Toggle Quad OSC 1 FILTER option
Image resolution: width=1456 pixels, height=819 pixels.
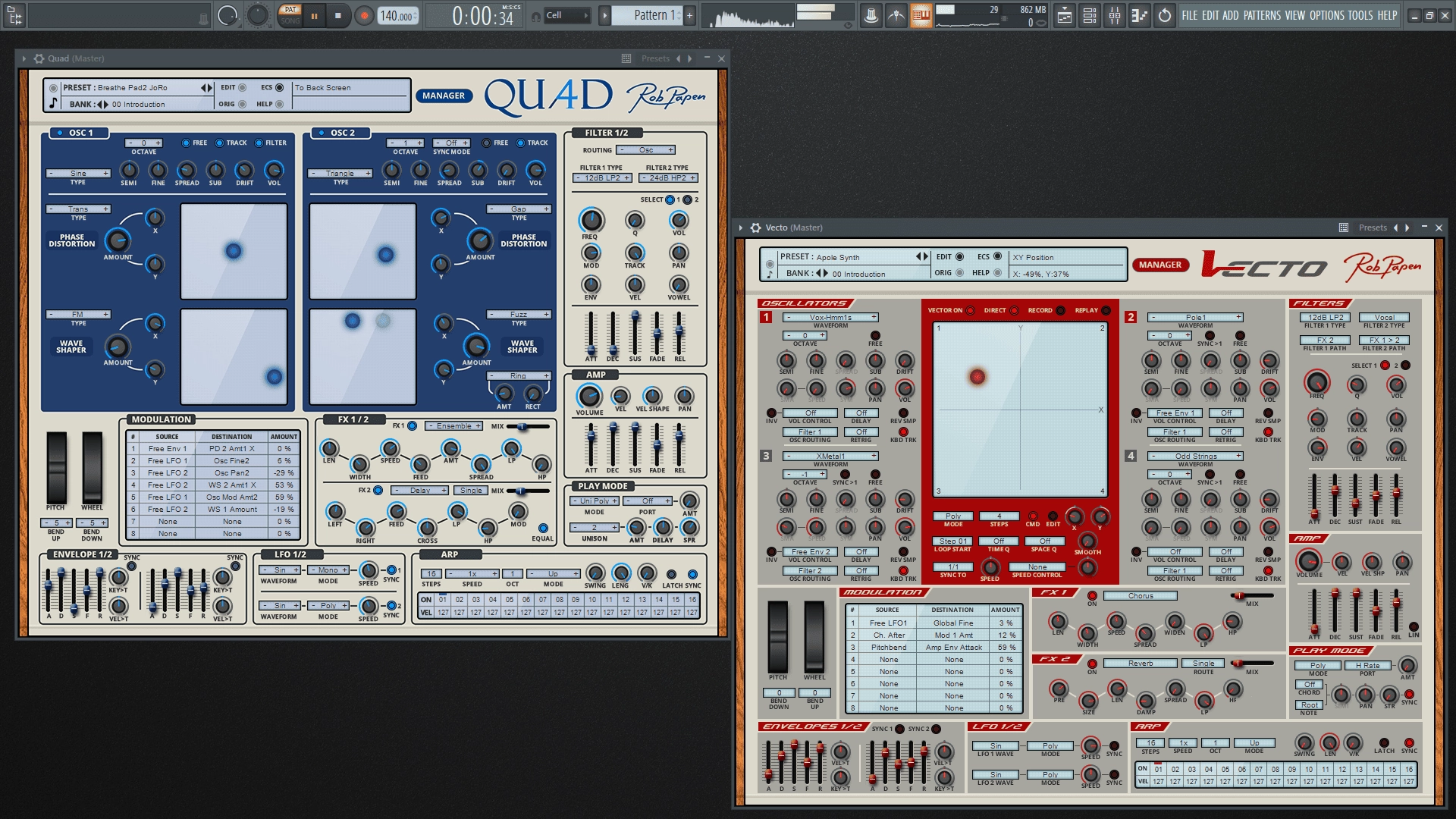coord(259,143)
